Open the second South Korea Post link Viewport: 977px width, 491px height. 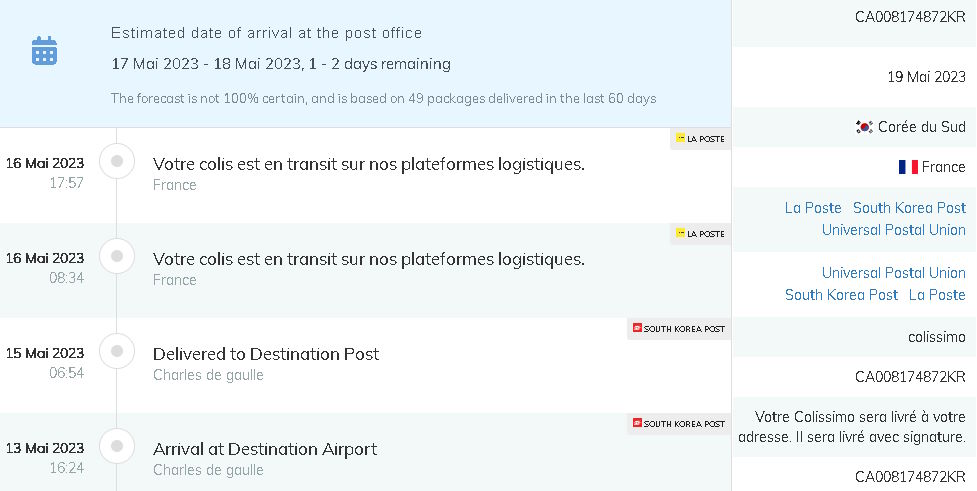[x=841, y=295]
